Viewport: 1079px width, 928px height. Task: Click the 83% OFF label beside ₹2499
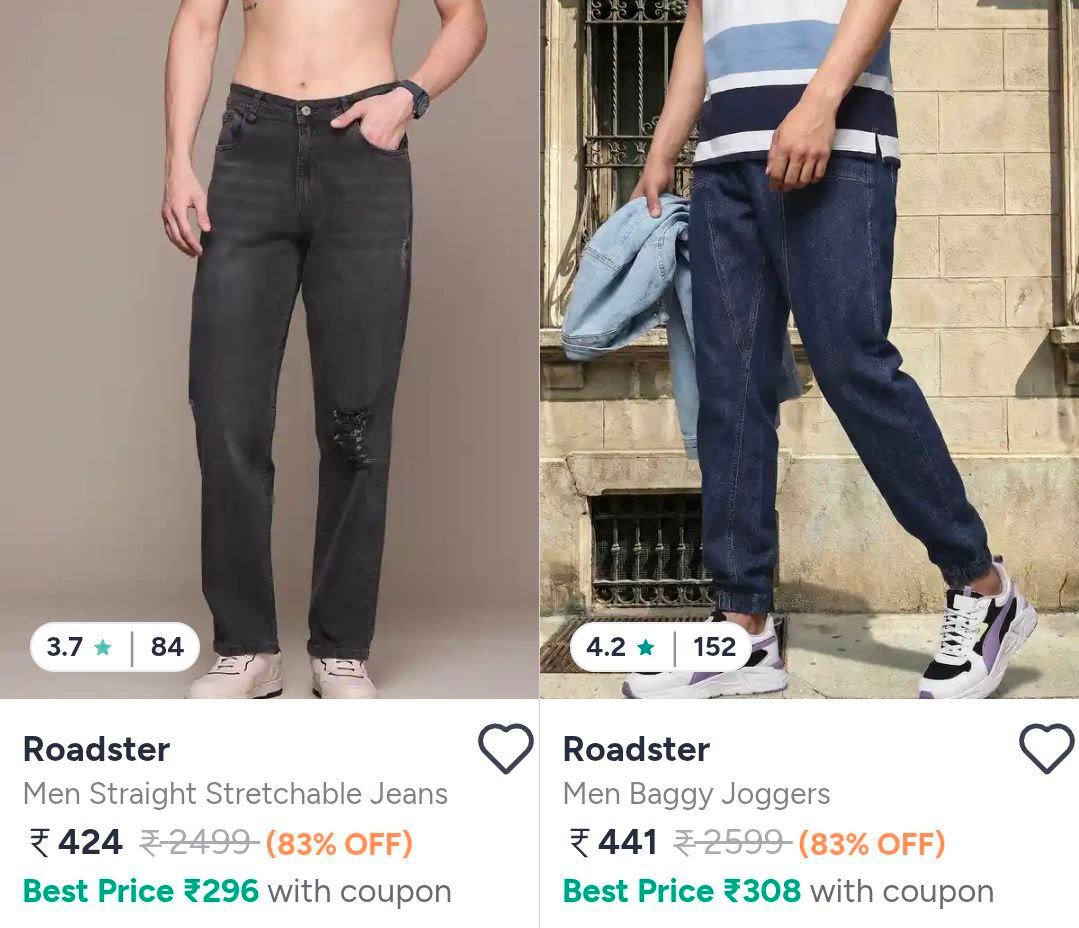click(x=339, y=843)
